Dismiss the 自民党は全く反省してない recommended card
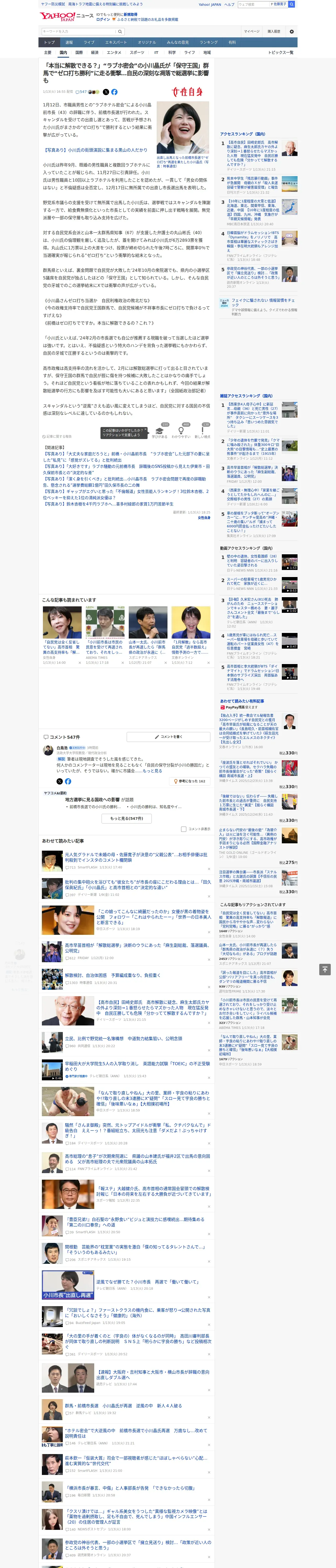This screenshot has width=336, height=1568. [80, 663]
